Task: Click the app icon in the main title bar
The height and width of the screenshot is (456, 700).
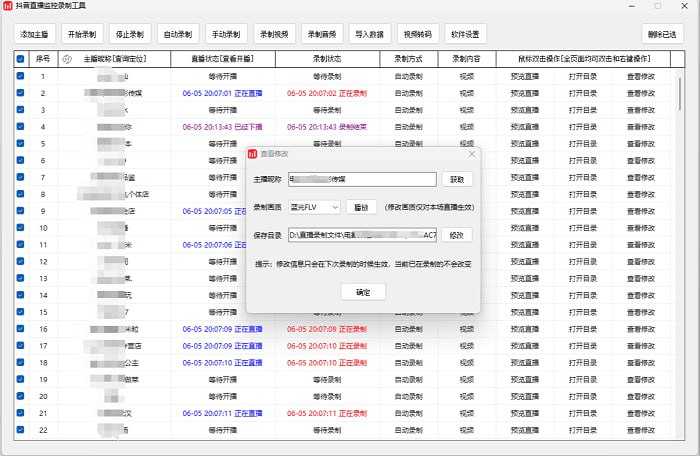Action: [7, 6]
